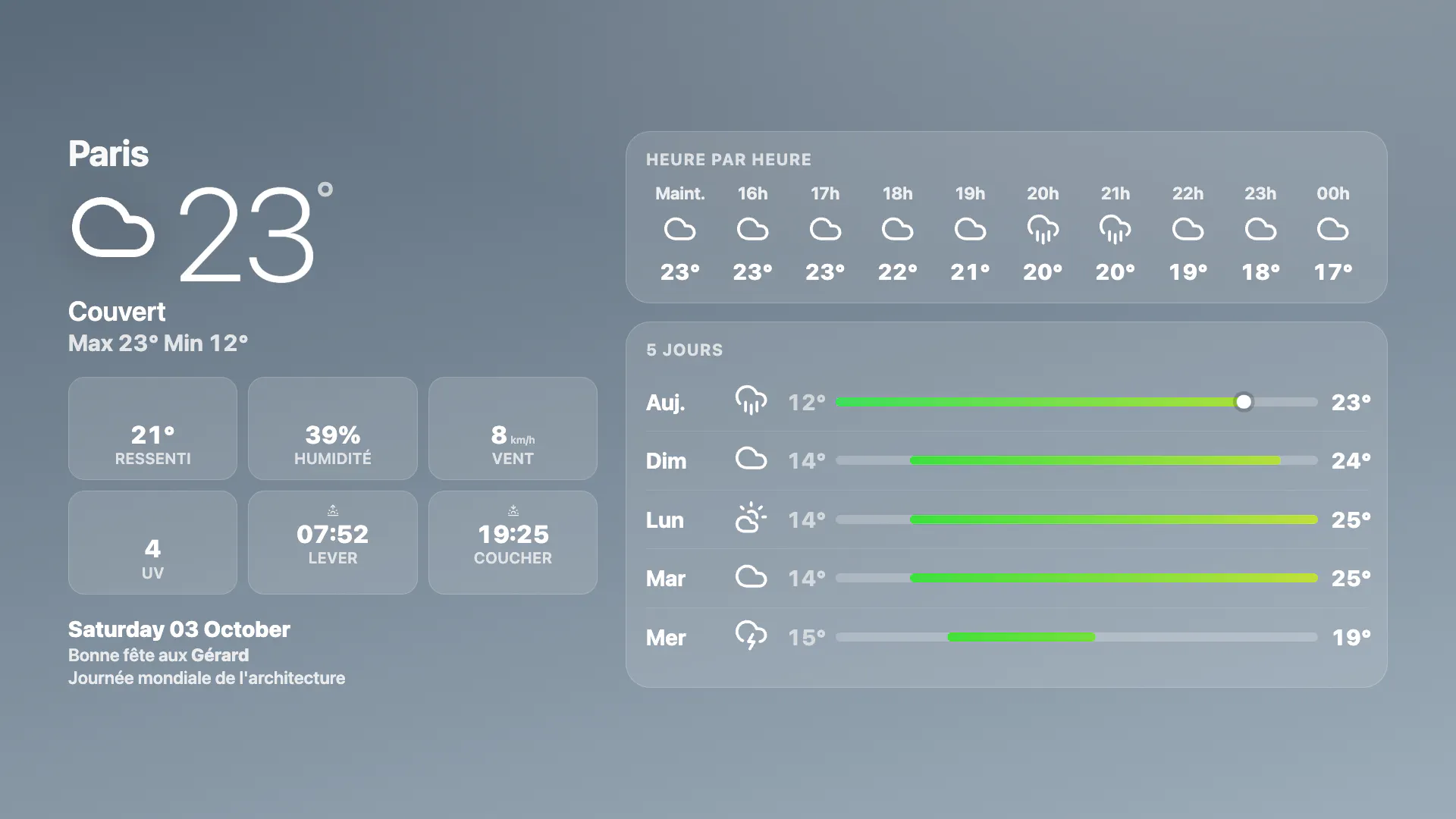This screenshot has width=1456, height=819.
Task: Click the Max 23° Min 12° text
Action: (x=158, y=343)
